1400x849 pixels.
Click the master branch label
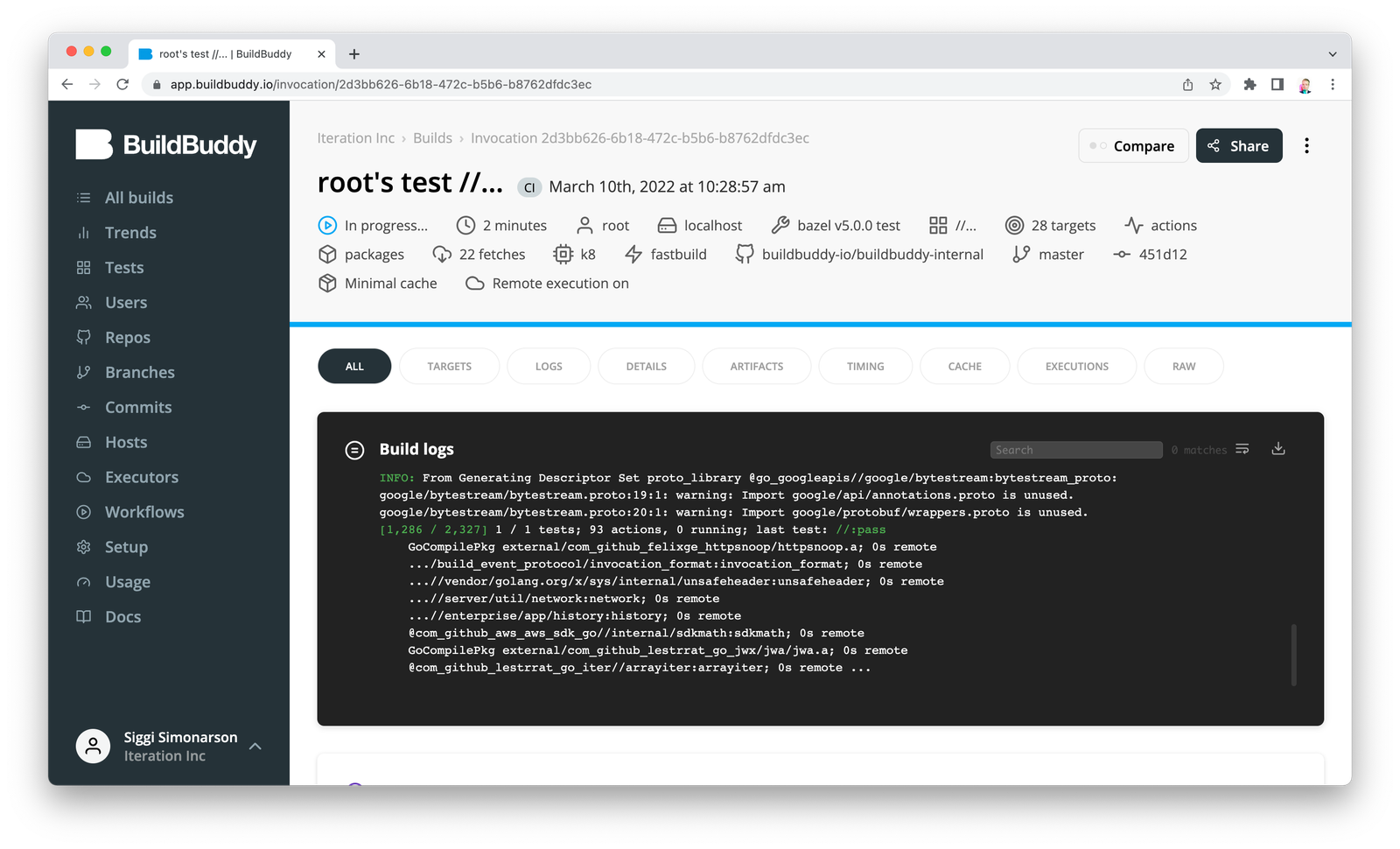1061,255
